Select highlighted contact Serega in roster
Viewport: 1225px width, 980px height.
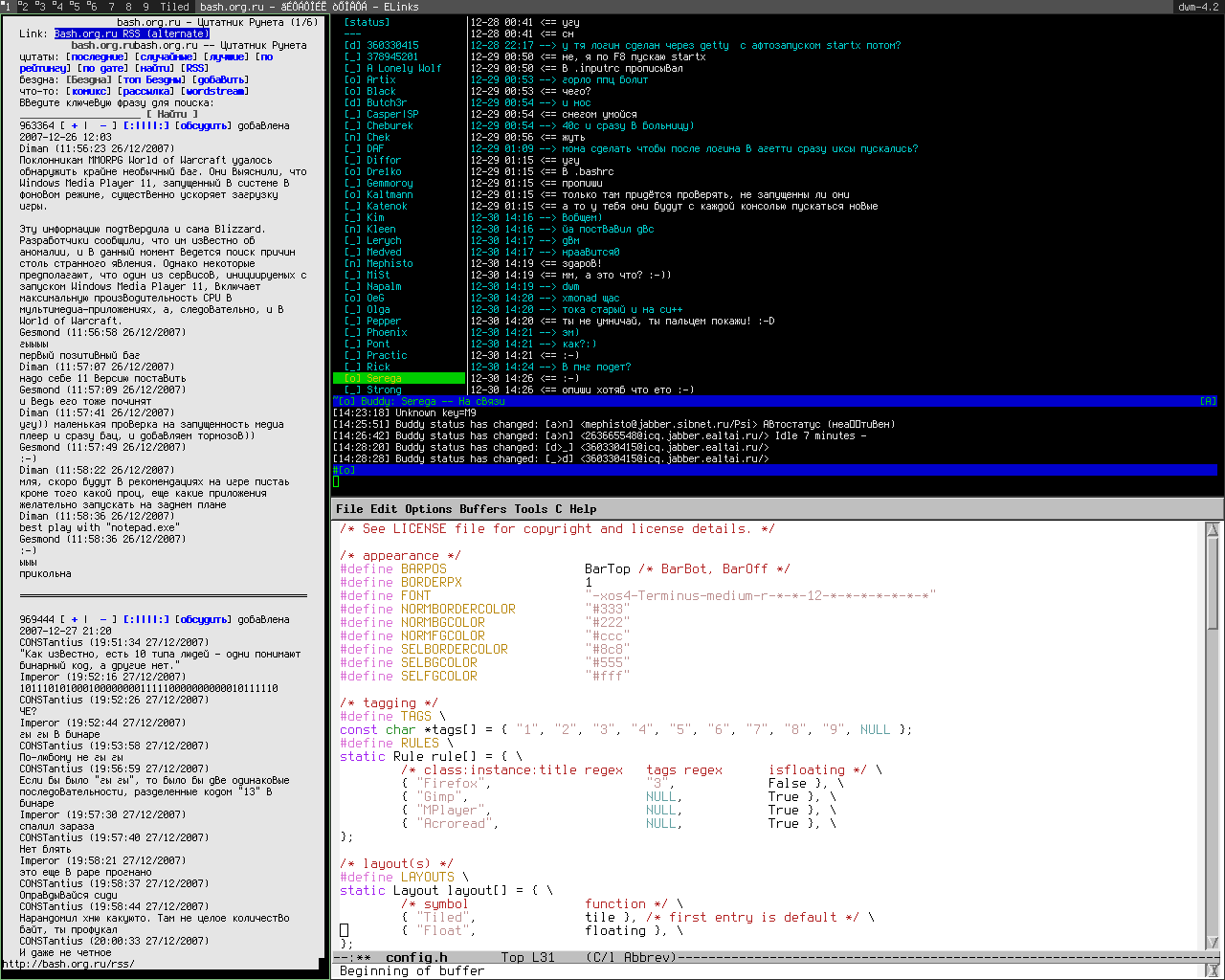(399, 378)
